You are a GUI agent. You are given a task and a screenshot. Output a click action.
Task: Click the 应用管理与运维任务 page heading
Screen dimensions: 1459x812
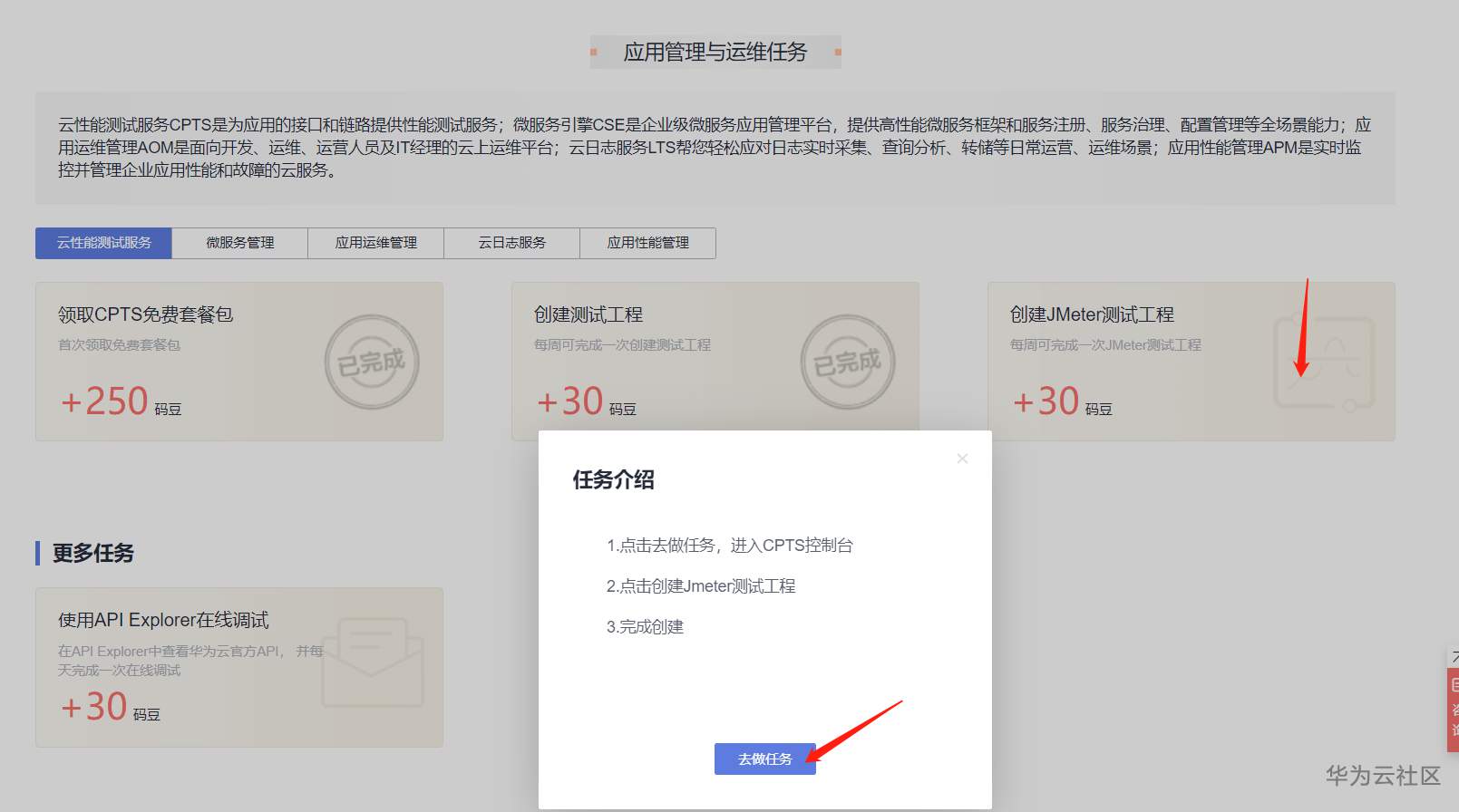click(x=715, y=52)
